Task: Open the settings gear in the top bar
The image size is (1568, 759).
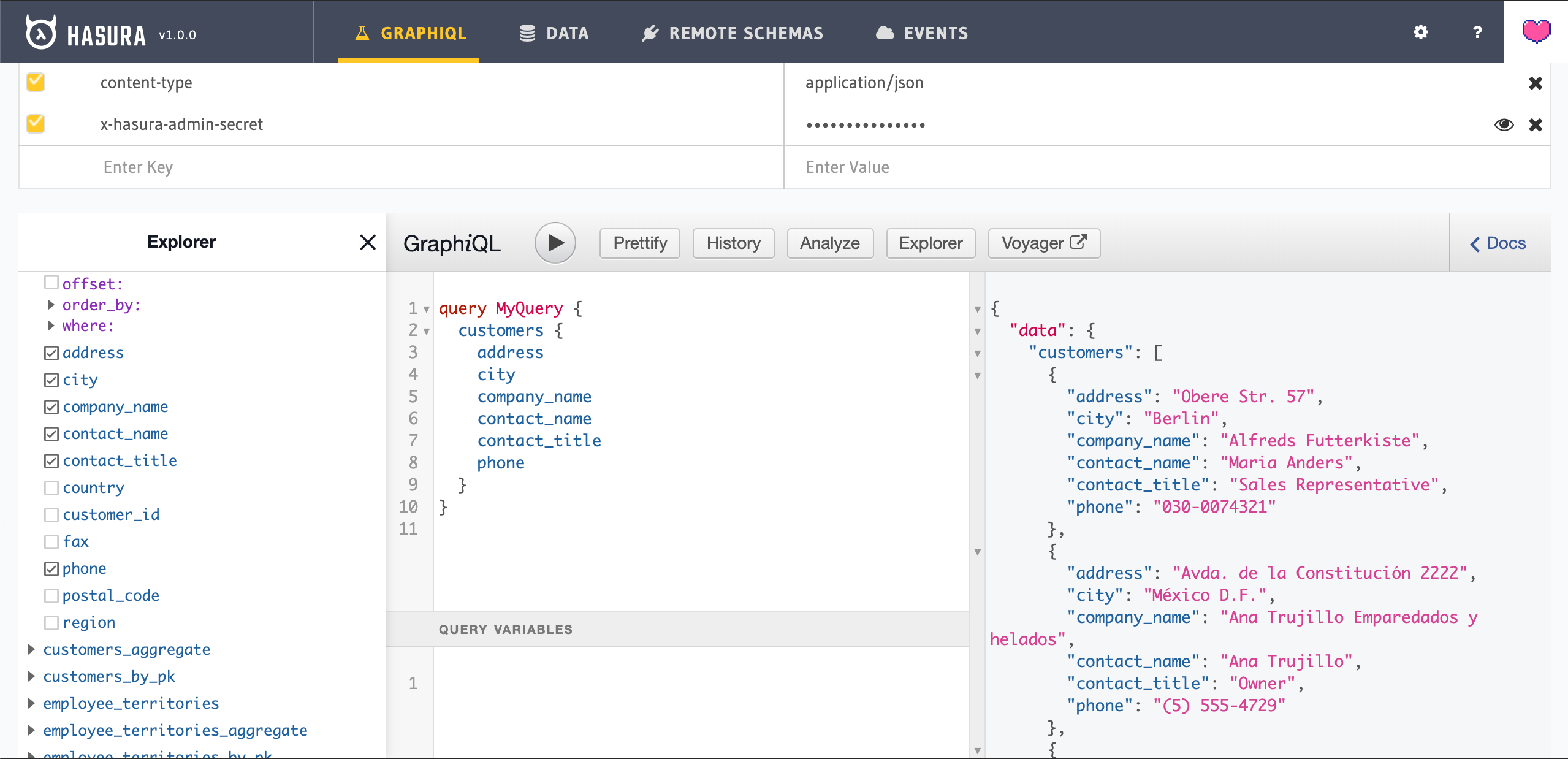Action: (x=1421, y=32)
